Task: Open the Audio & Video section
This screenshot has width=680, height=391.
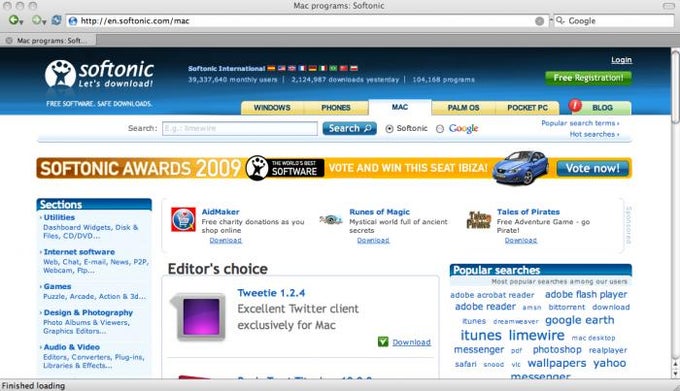Action: pos(72,347)
